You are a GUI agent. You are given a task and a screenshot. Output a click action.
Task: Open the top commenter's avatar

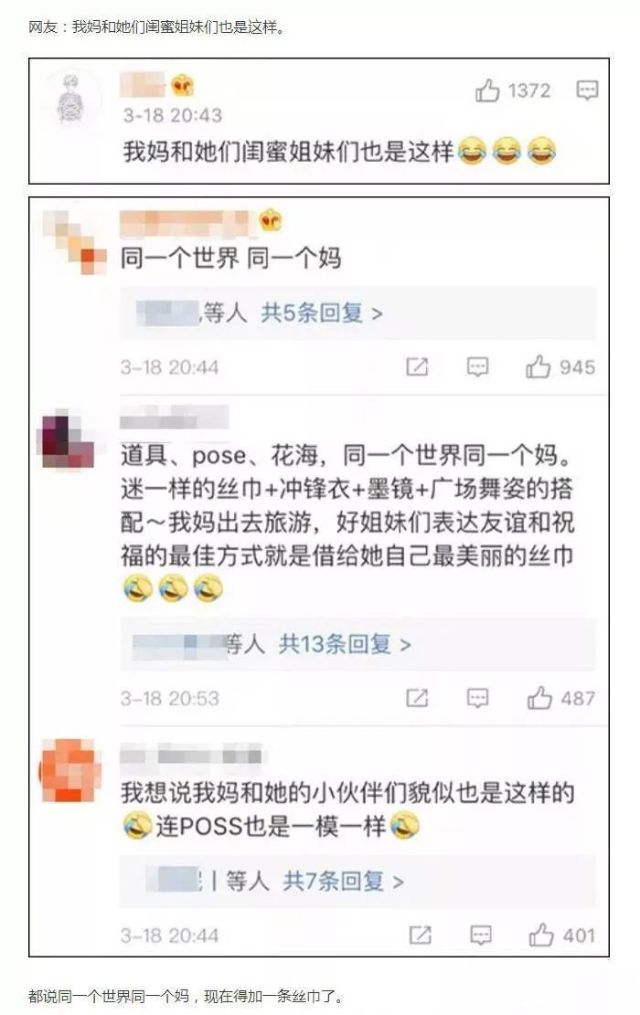tap(72, 100)
